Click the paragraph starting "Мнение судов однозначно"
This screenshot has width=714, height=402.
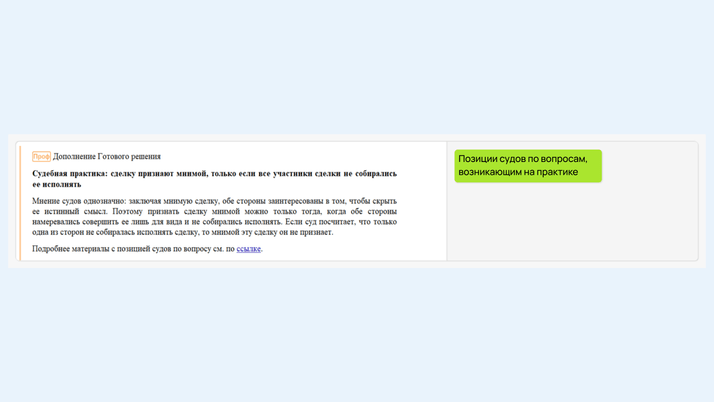coord(214,217)
